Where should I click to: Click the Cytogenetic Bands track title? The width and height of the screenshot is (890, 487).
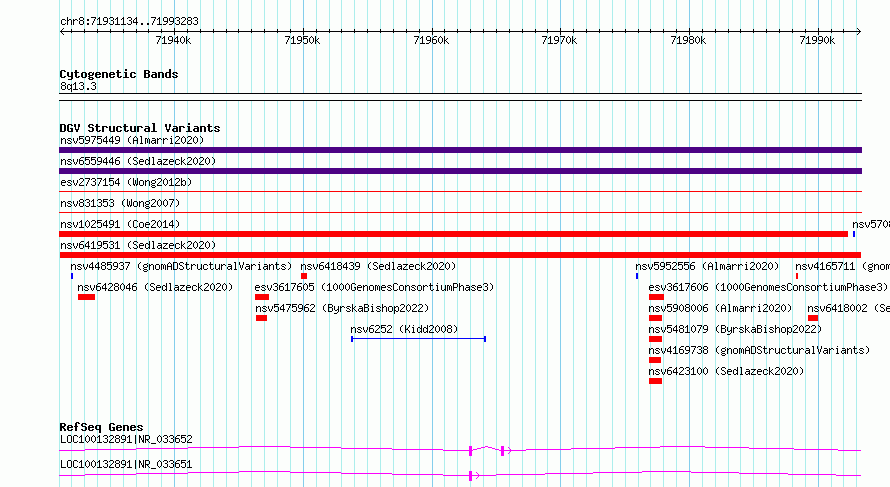coord(119,74)
